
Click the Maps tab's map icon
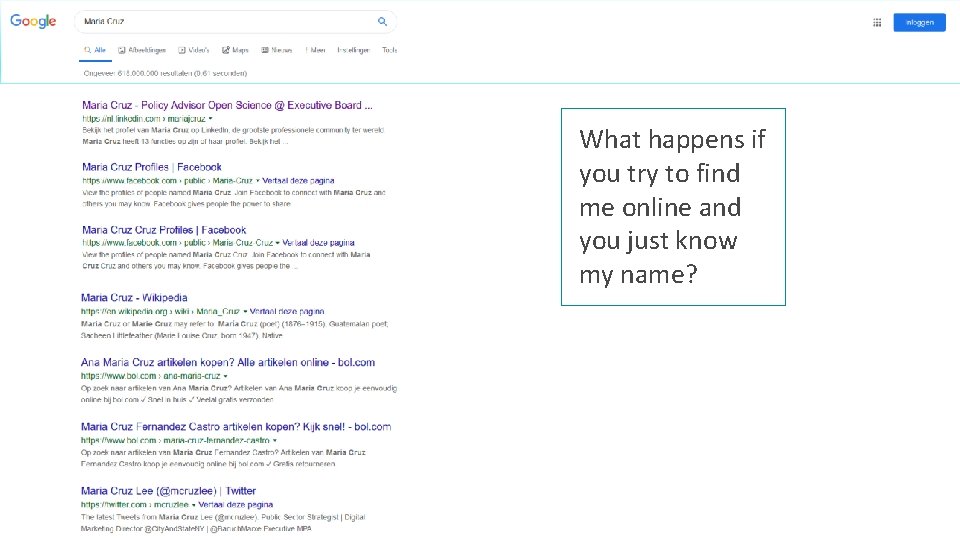[x=226, y=50]
